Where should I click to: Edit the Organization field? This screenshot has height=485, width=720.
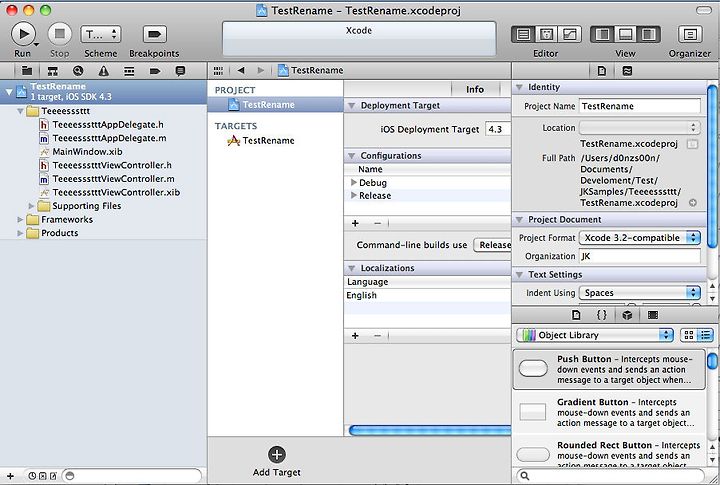click(x=640, y=256)
